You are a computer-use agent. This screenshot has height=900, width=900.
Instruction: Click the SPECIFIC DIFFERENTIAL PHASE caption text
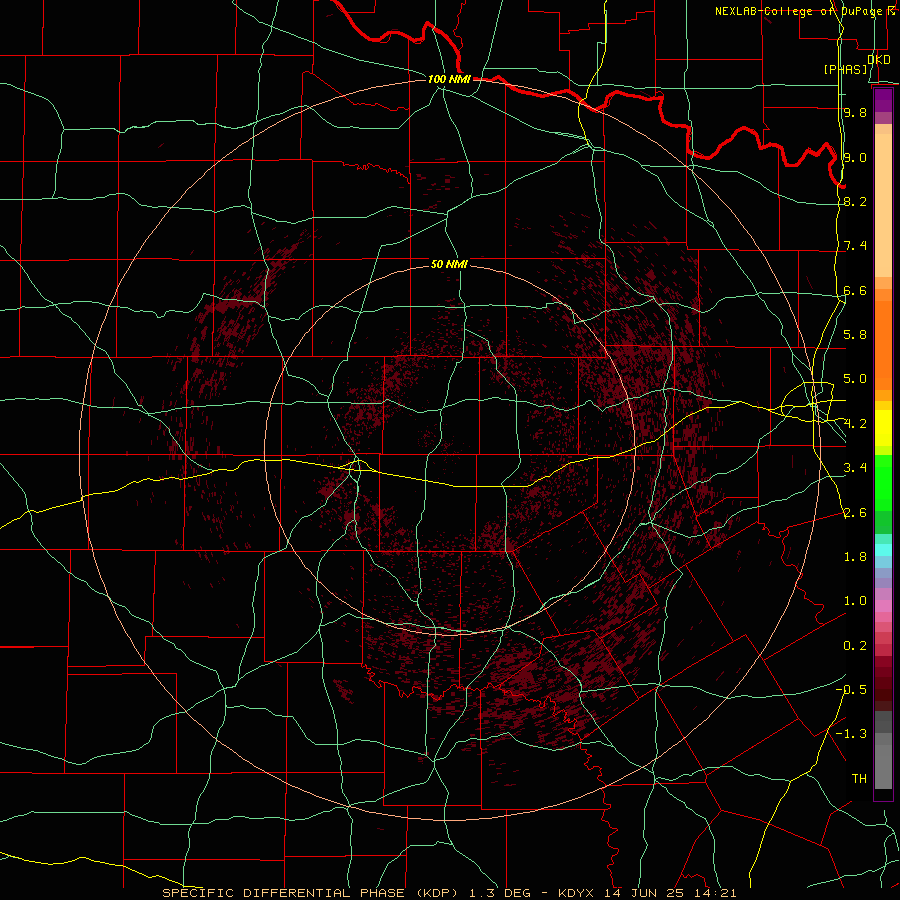(x=284, y=893)
